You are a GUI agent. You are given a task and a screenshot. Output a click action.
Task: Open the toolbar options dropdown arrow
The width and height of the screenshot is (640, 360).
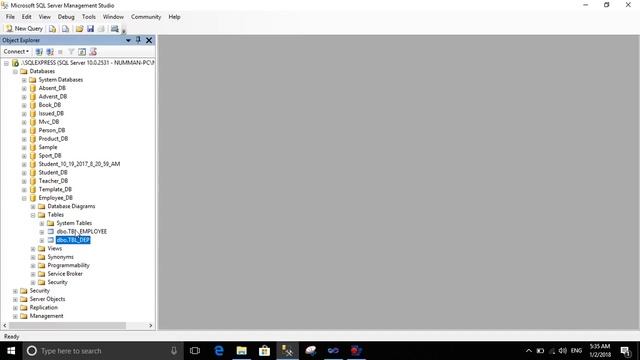(x=124, y=30)
